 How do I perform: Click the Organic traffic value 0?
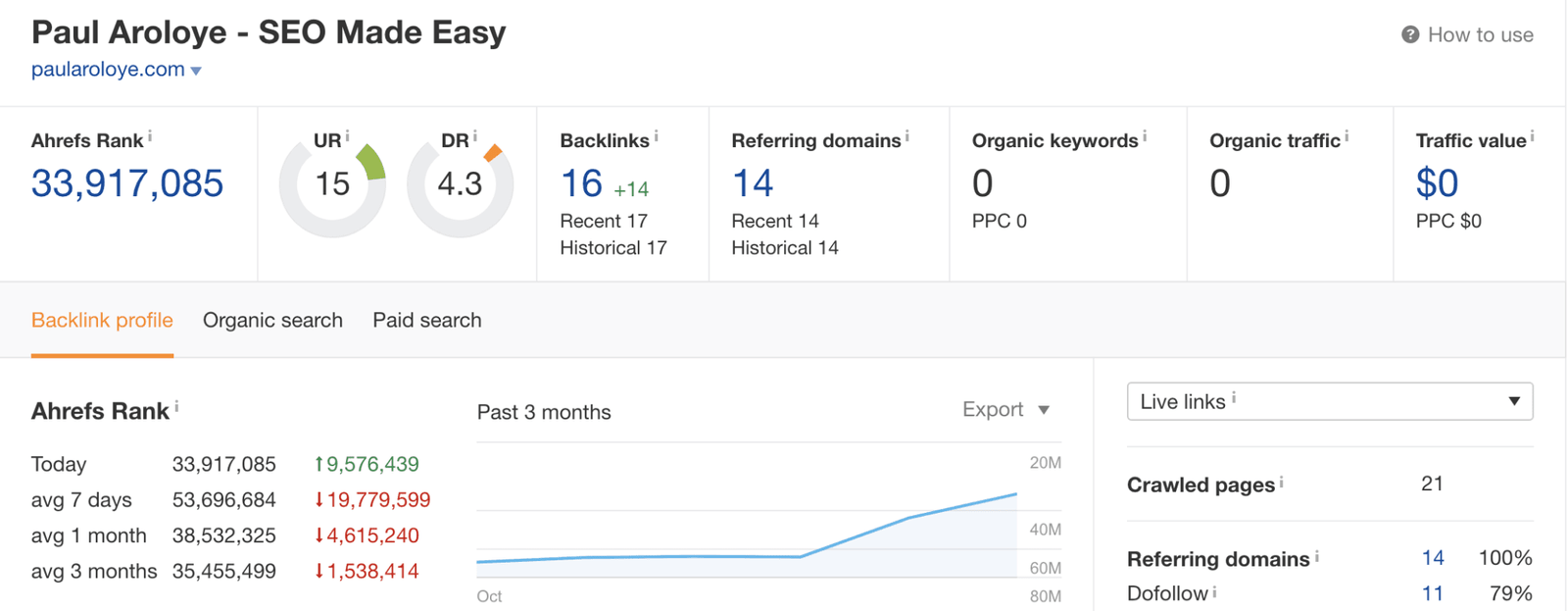click(1220, 183)
